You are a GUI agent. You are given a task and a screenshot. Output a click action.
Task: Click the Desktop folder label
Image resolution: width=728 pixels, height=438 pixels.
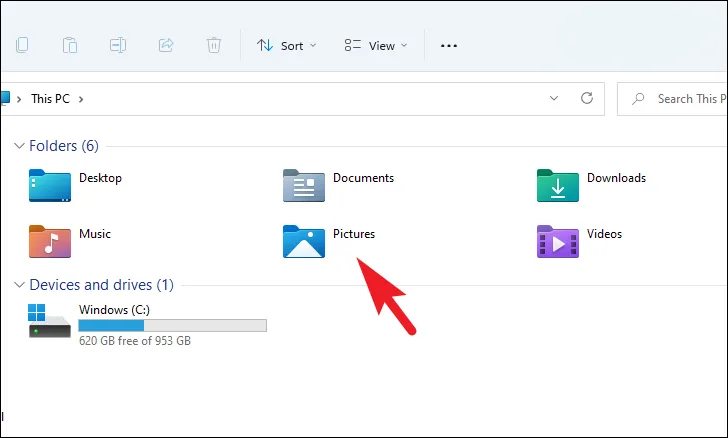(100, 178)
